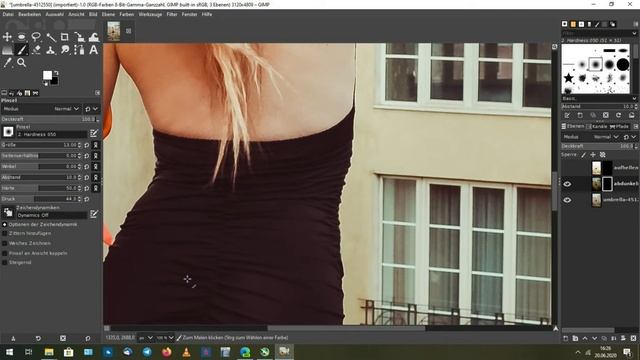Select the Ellipse Select tool

(x=22, y=37)
